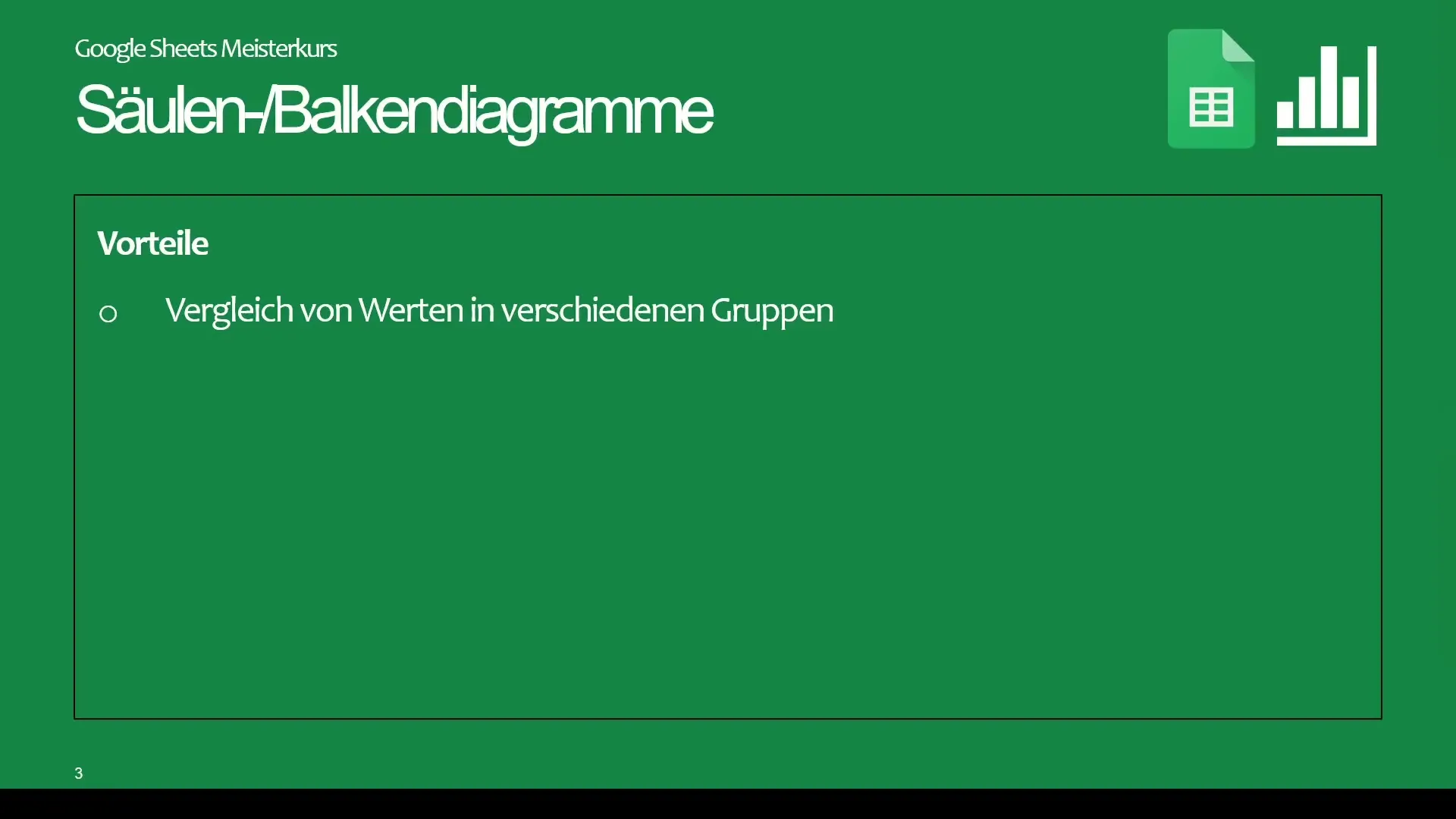Click the Google Sheets logo in top right
Screen dimensions: 1456x819
coord(1210,89)
